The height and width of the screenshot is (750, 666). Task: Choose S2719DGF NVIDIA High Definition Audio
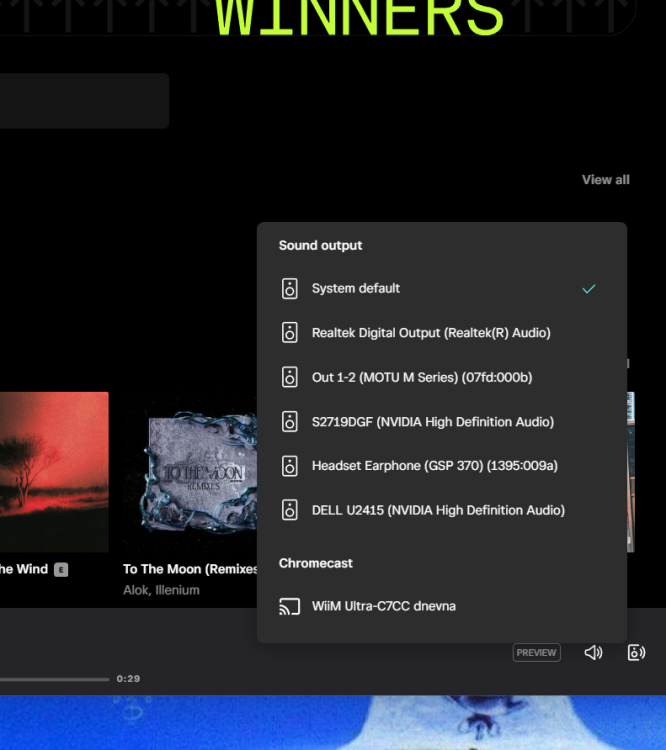click(434, 422)
